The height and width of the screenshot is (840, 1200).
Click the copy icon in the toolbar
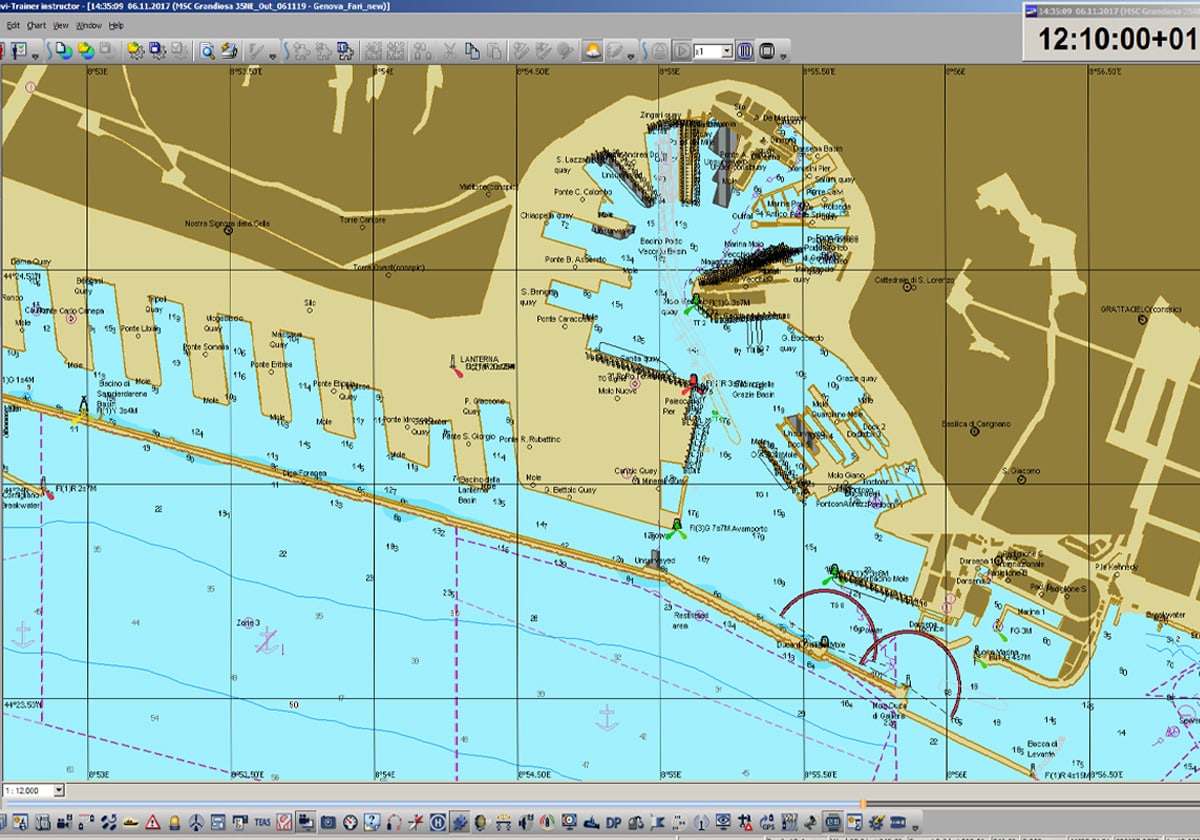(471, 50)
